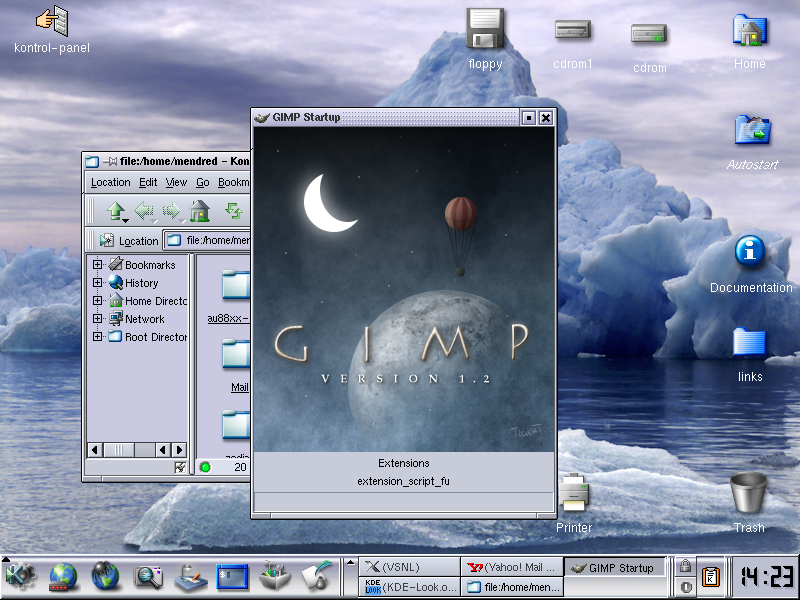Launch the magnifier find files icon in panel
The width and height of the screenshot is (800, 600).
click(x=147, y=577)
